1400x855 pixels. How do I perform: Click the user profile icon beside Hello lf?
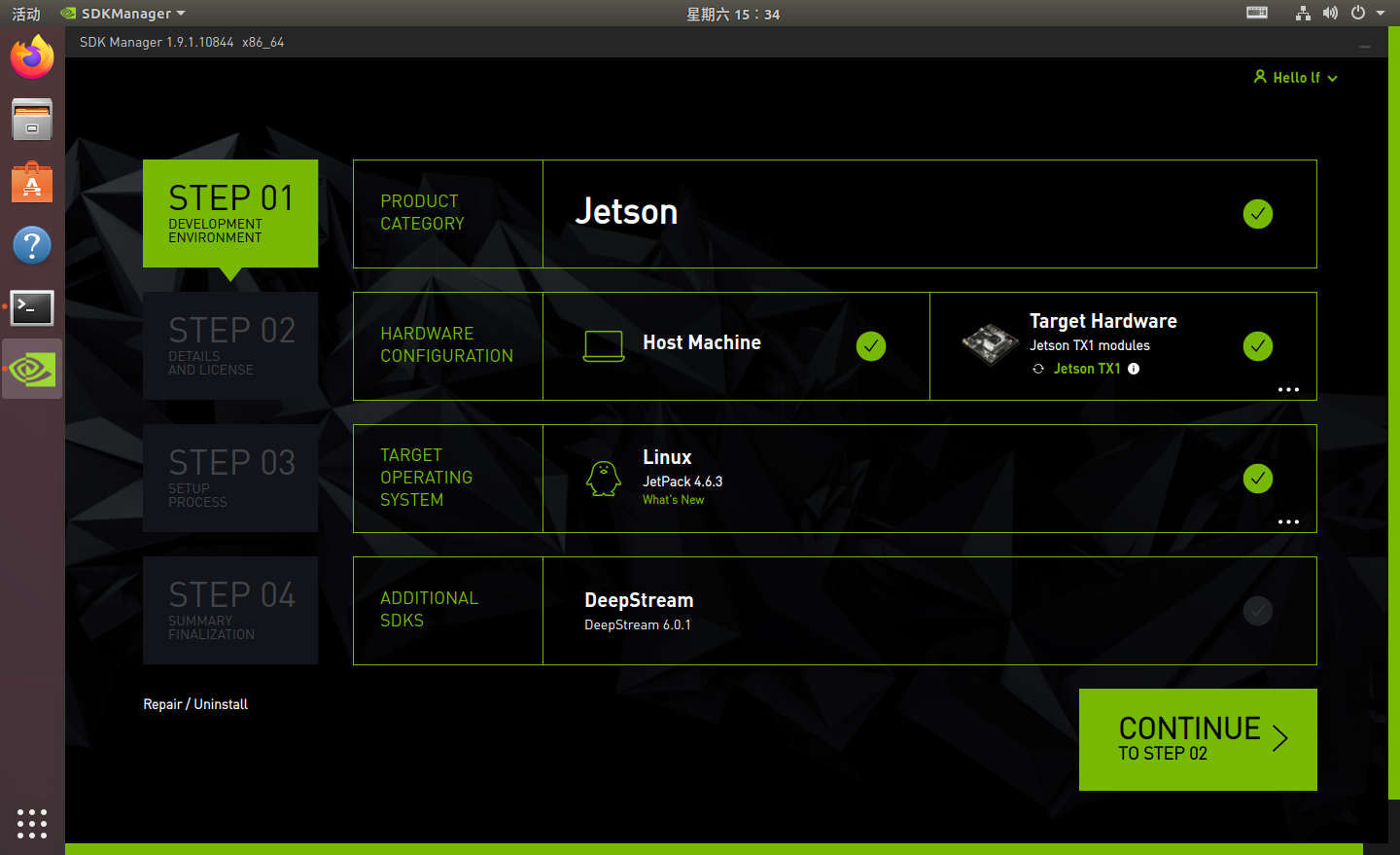click(1260, 77)
